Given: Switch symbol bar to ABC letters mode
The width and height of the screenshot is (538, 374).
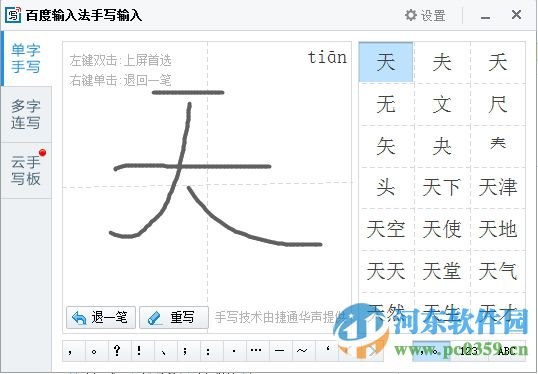Looking at the screenshot, I should coord(506,351).
